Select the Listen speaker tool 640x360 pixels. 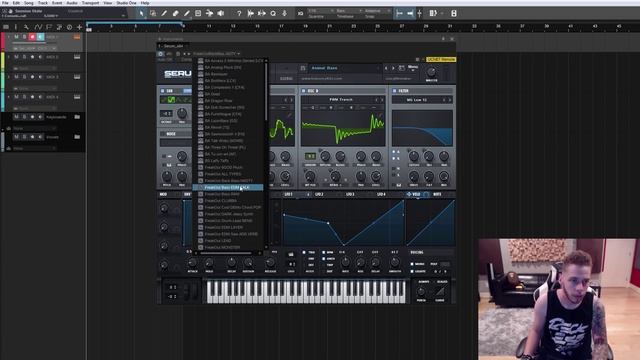point(221,13)
